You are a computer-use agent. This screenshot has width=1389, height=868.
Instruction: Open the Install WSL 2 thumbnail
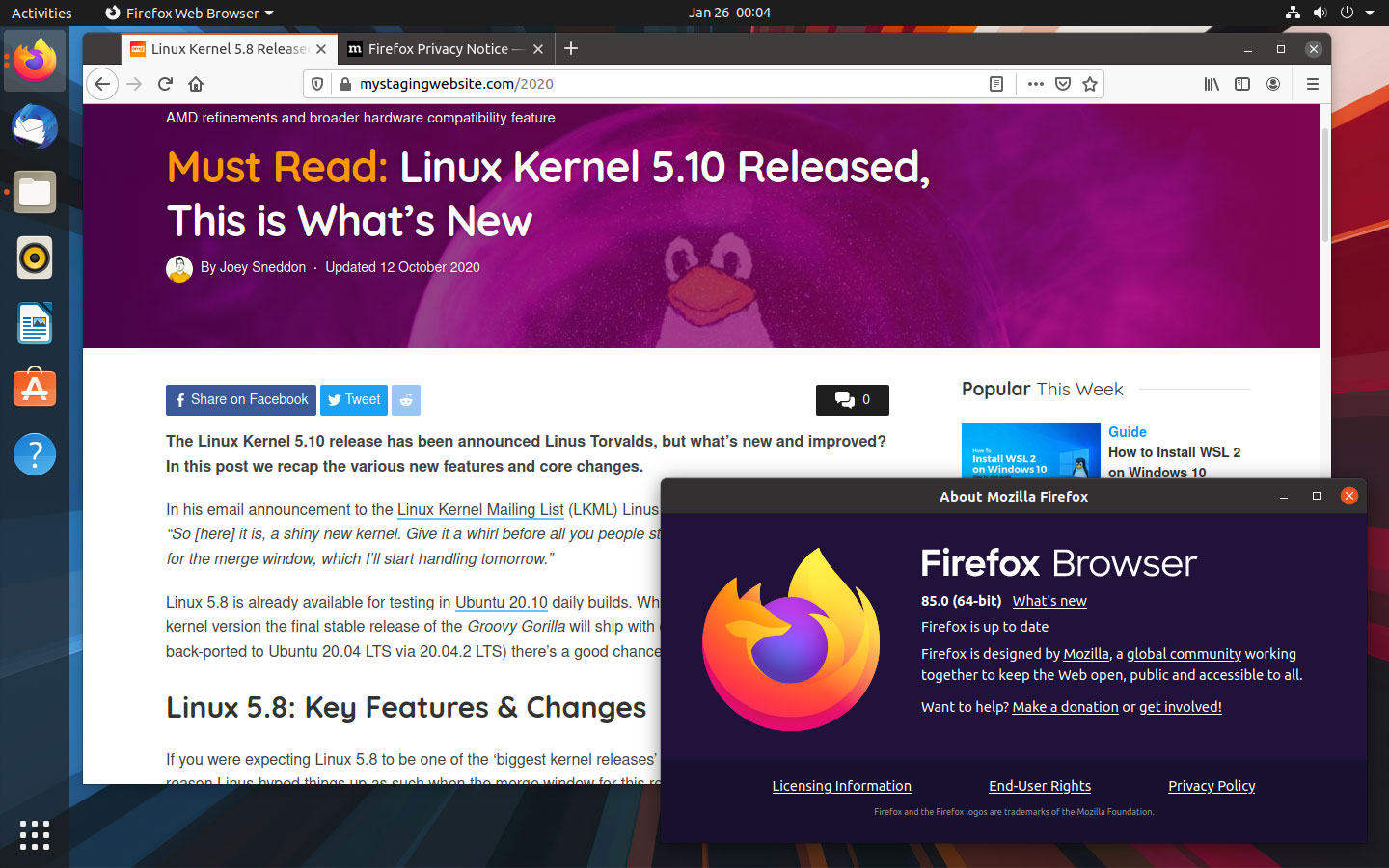(x=1031, y=450)
